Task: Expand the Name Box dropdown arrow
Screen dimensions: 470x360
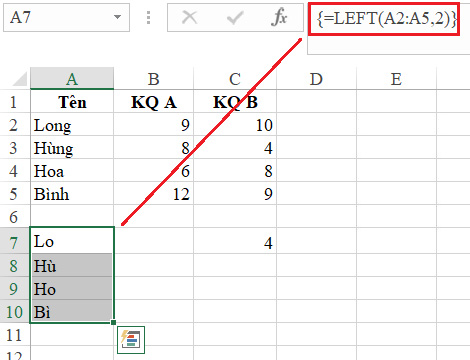Action: point(117,17)
